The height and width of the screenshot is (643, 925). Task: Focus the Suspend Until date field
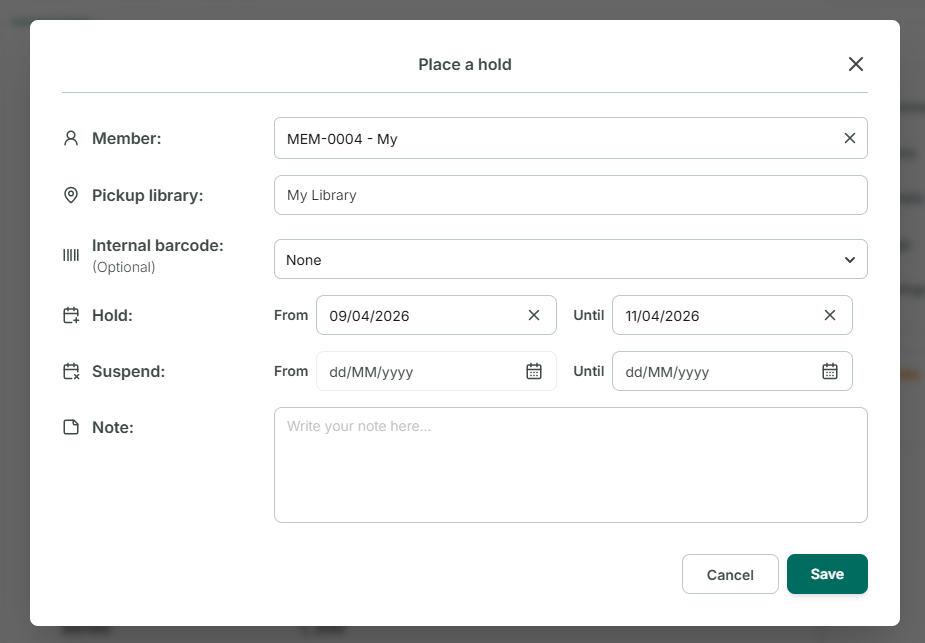[x=732, y=371]
